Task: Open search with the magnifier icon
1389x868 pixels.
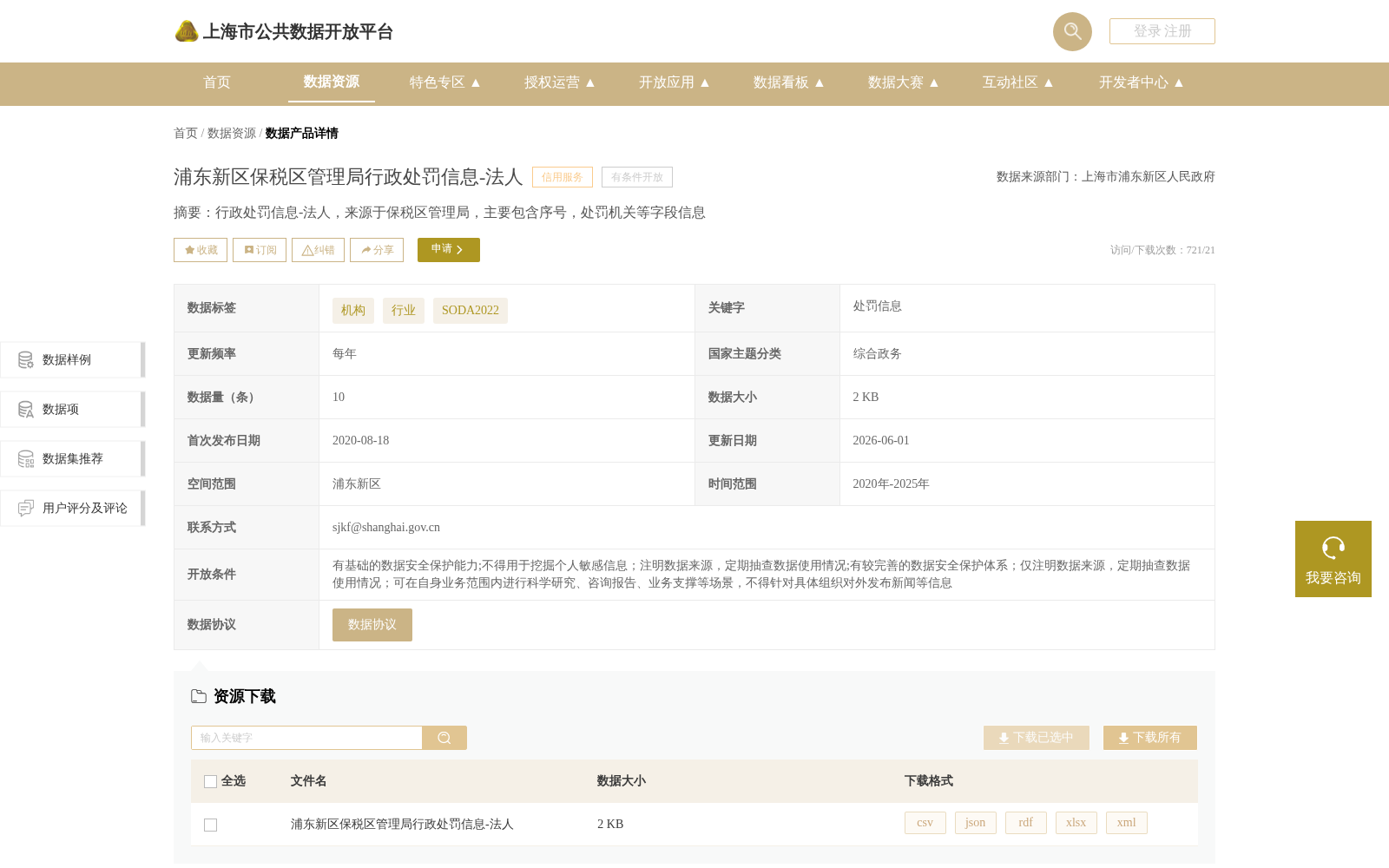Action: (1072, 31)
